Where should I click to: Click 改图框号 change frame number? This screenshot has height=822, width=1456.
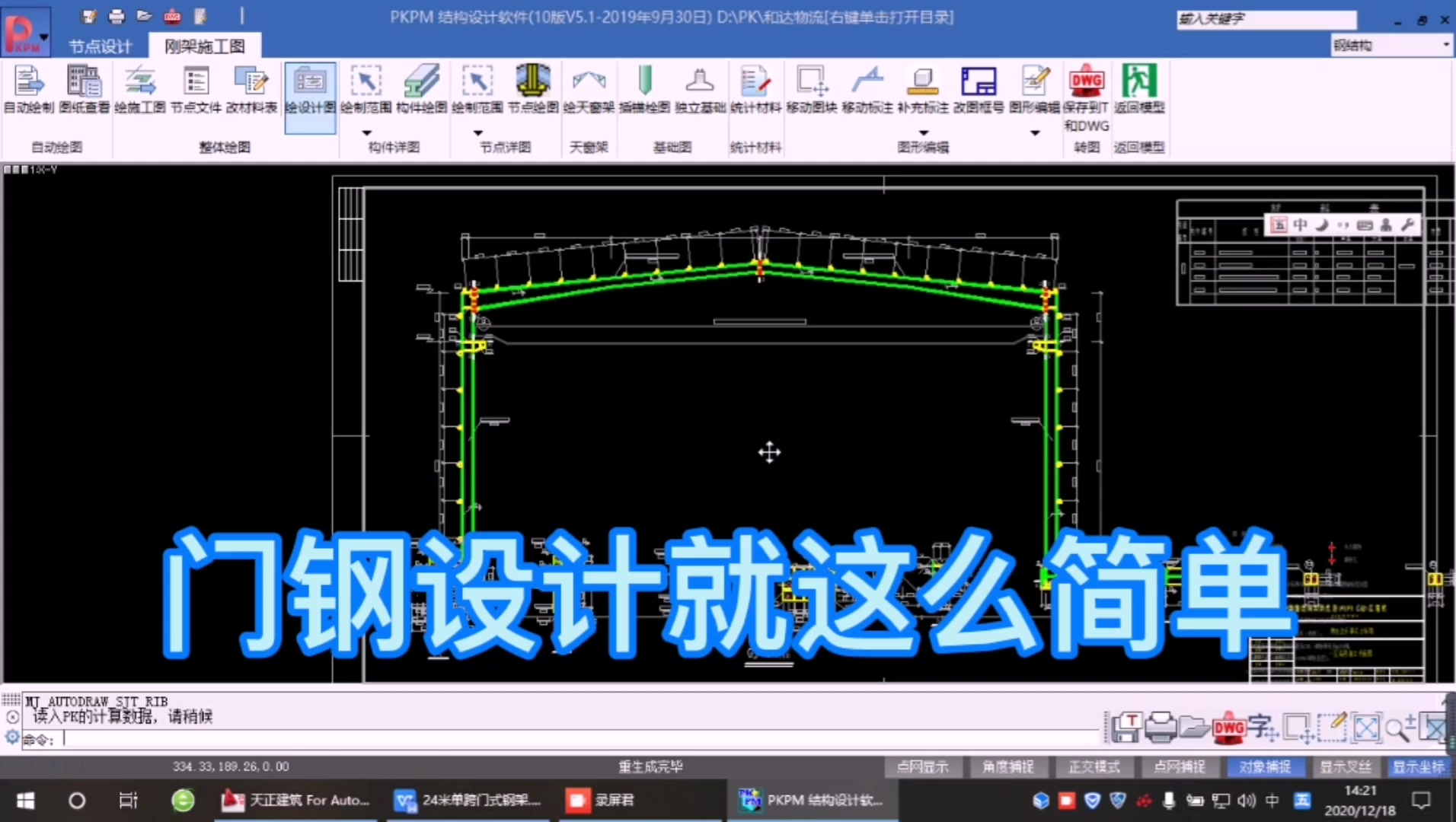coord(979,90)
